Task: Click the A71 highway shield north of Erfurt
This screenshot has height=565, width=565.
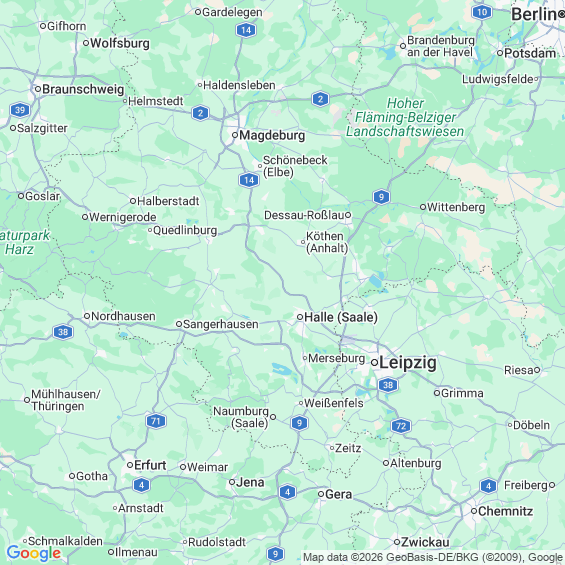Action: 156,421
